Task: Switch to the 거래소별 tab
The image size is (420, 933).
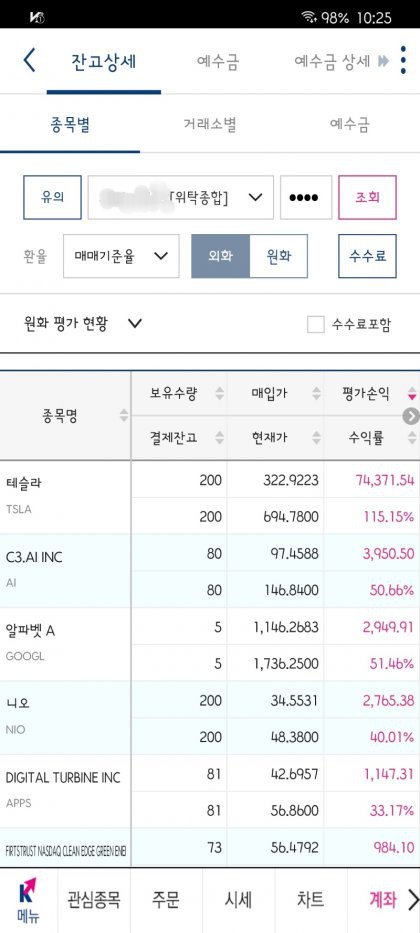Action: (x=210, y=124)
